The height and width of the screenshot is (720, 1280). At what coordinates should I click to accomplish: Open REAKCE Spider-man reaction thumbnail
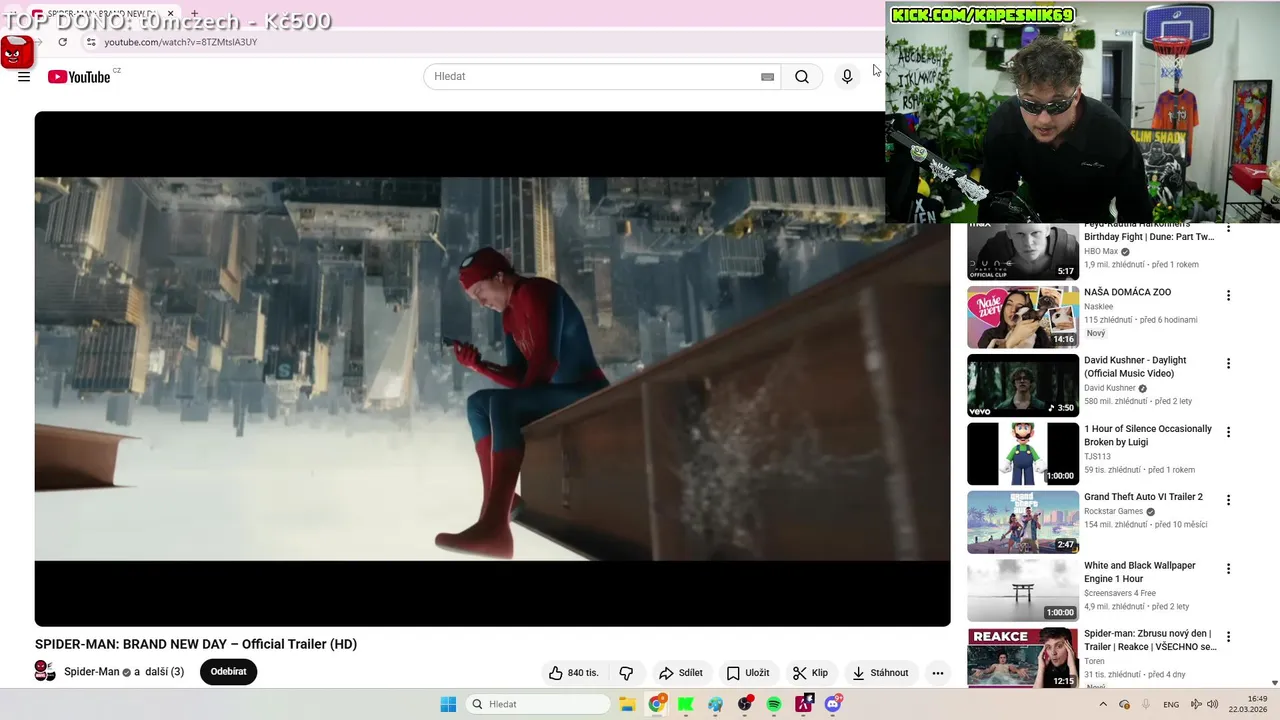[x=1023, y=657]
